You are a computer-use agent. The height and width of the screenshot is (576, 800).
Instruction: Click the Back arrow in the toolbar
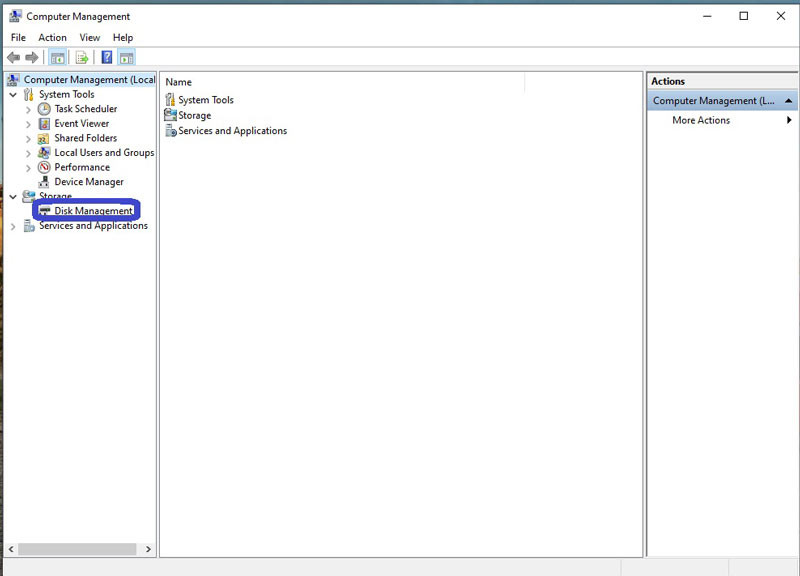tap(13, 58)
